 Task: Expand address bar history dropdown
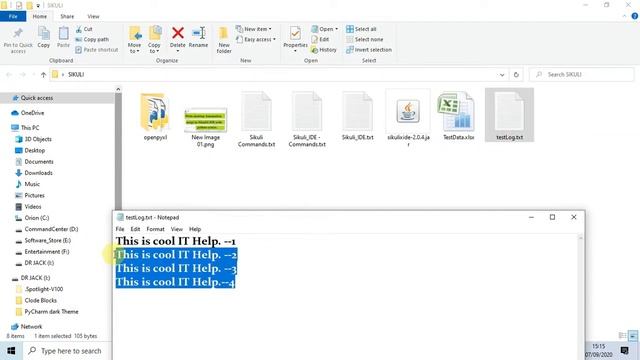click(x=502, y=75)
